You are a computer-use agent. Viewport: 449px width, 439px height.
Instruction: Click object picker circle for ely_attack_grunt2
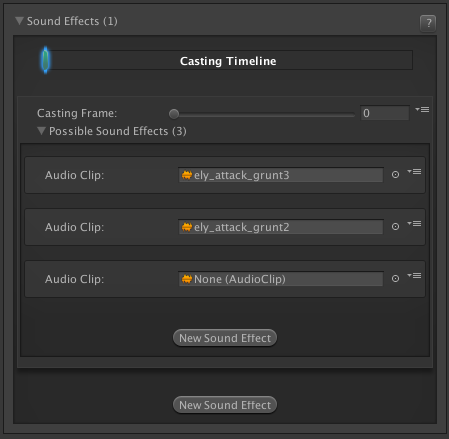pyautogui.click(x=395, y=227)
